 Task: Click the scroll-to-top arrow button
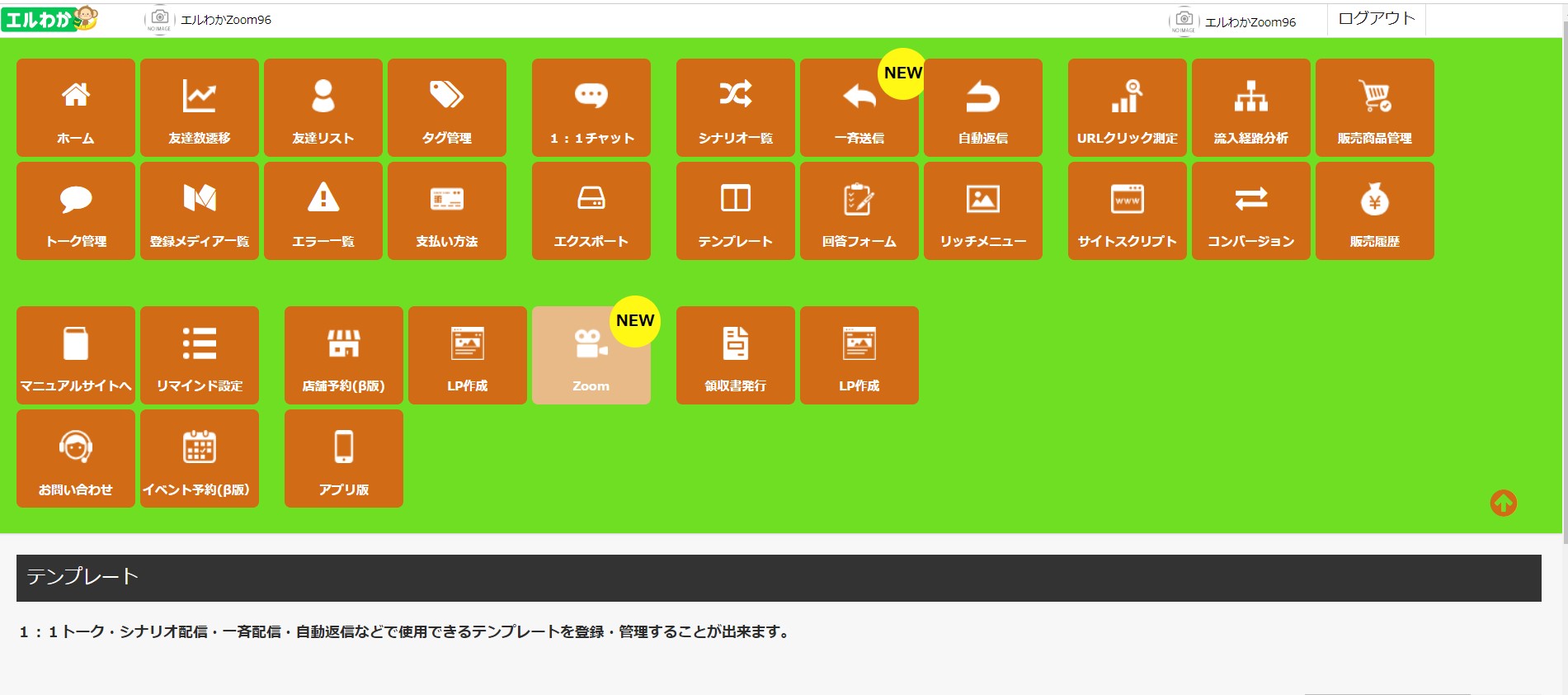tap(1503, 503)
